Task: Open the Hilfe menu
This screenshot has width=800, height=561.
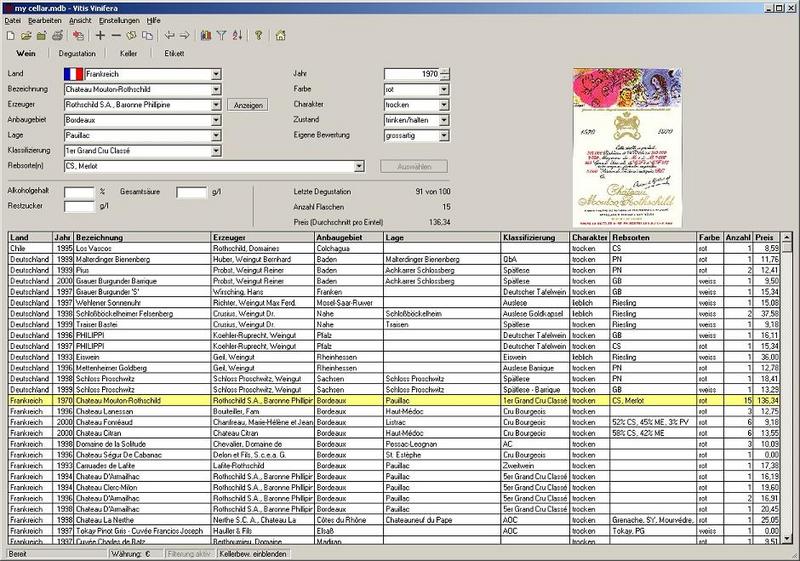Action: 154,20
